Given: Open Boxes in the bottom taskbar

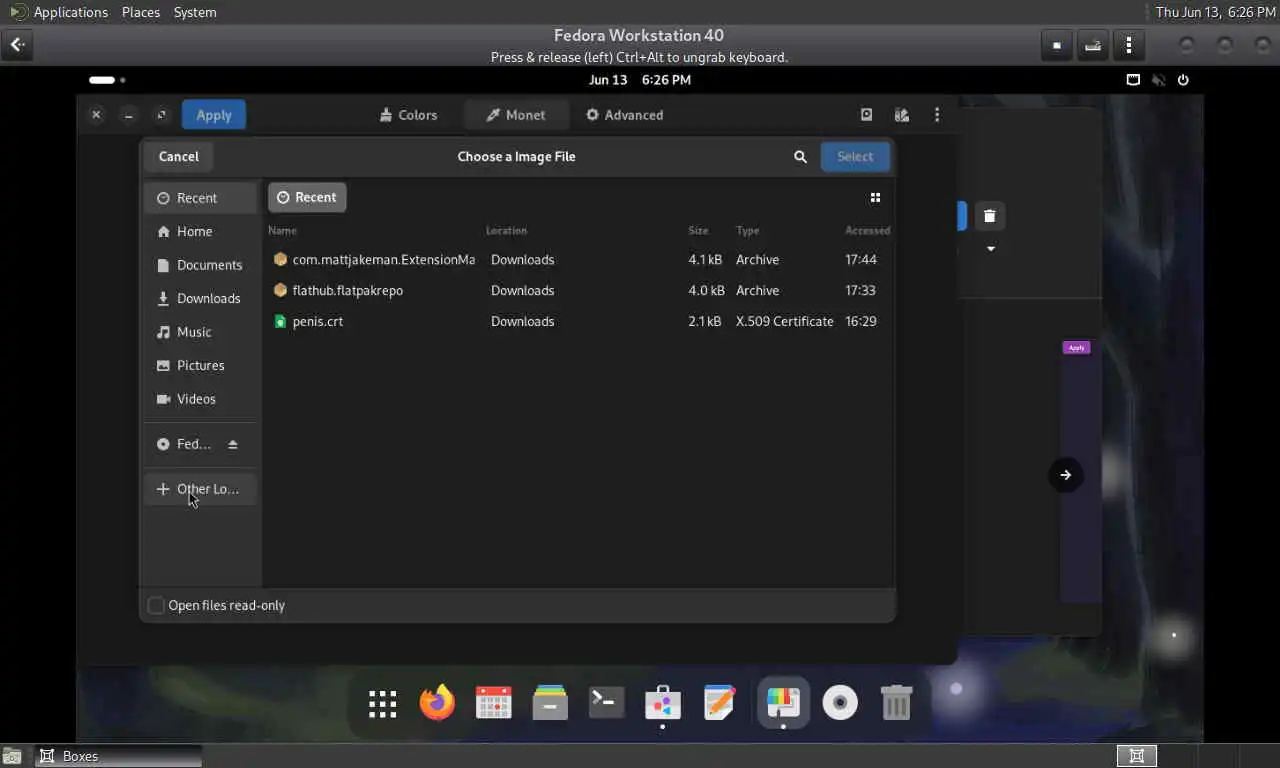Looking at the screenshot, I should point(118,756).
